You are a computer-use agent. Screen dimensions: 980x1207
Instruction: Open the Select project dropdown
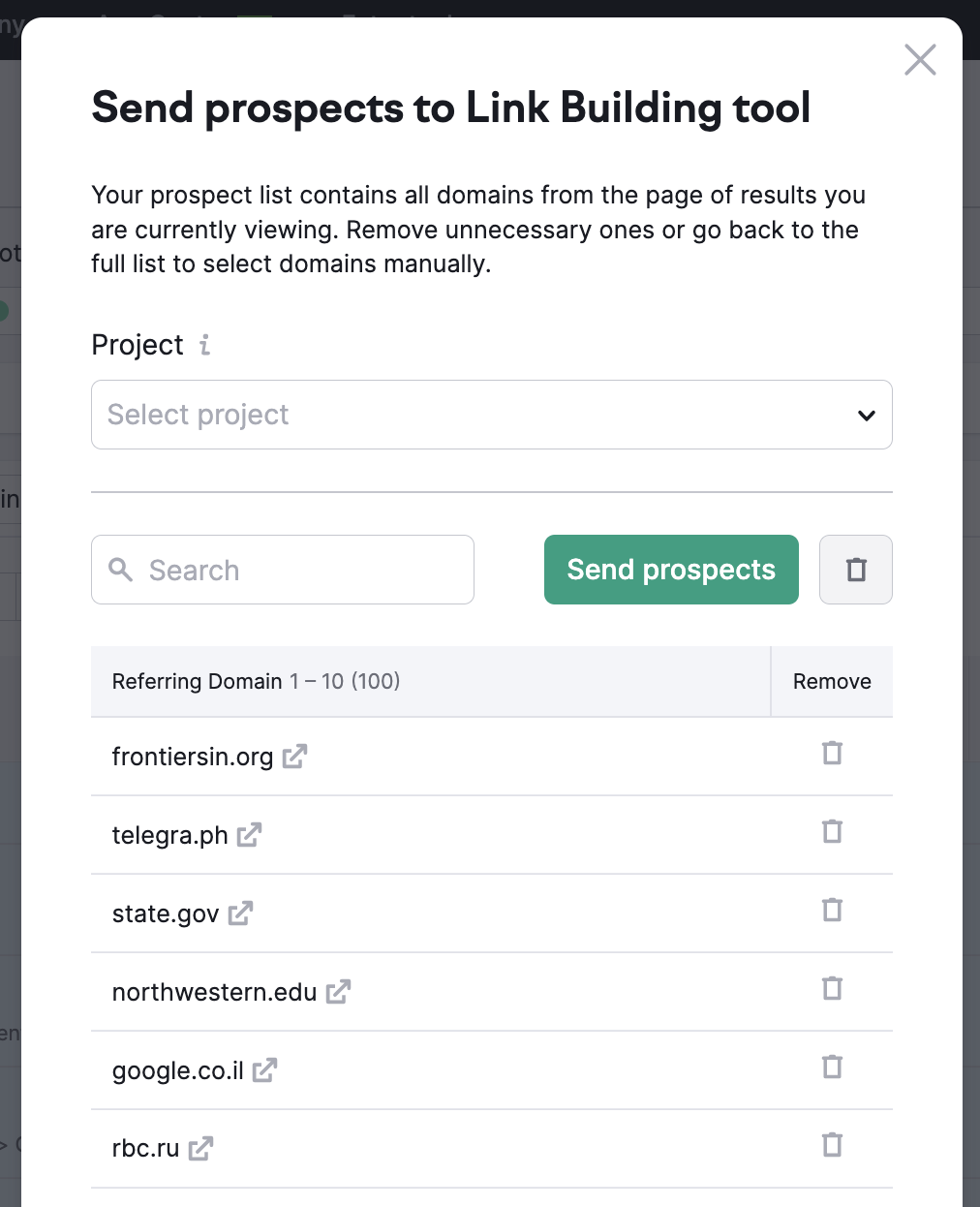[x=491, y=415]
